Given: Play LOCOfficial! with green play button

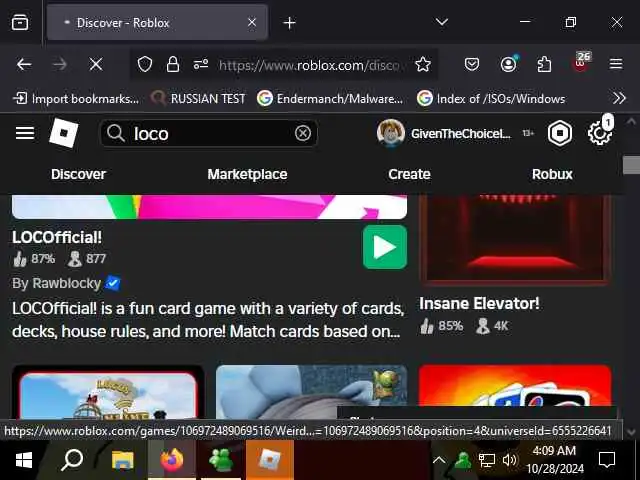Looking at the screenshot, I should coord(385,247).
